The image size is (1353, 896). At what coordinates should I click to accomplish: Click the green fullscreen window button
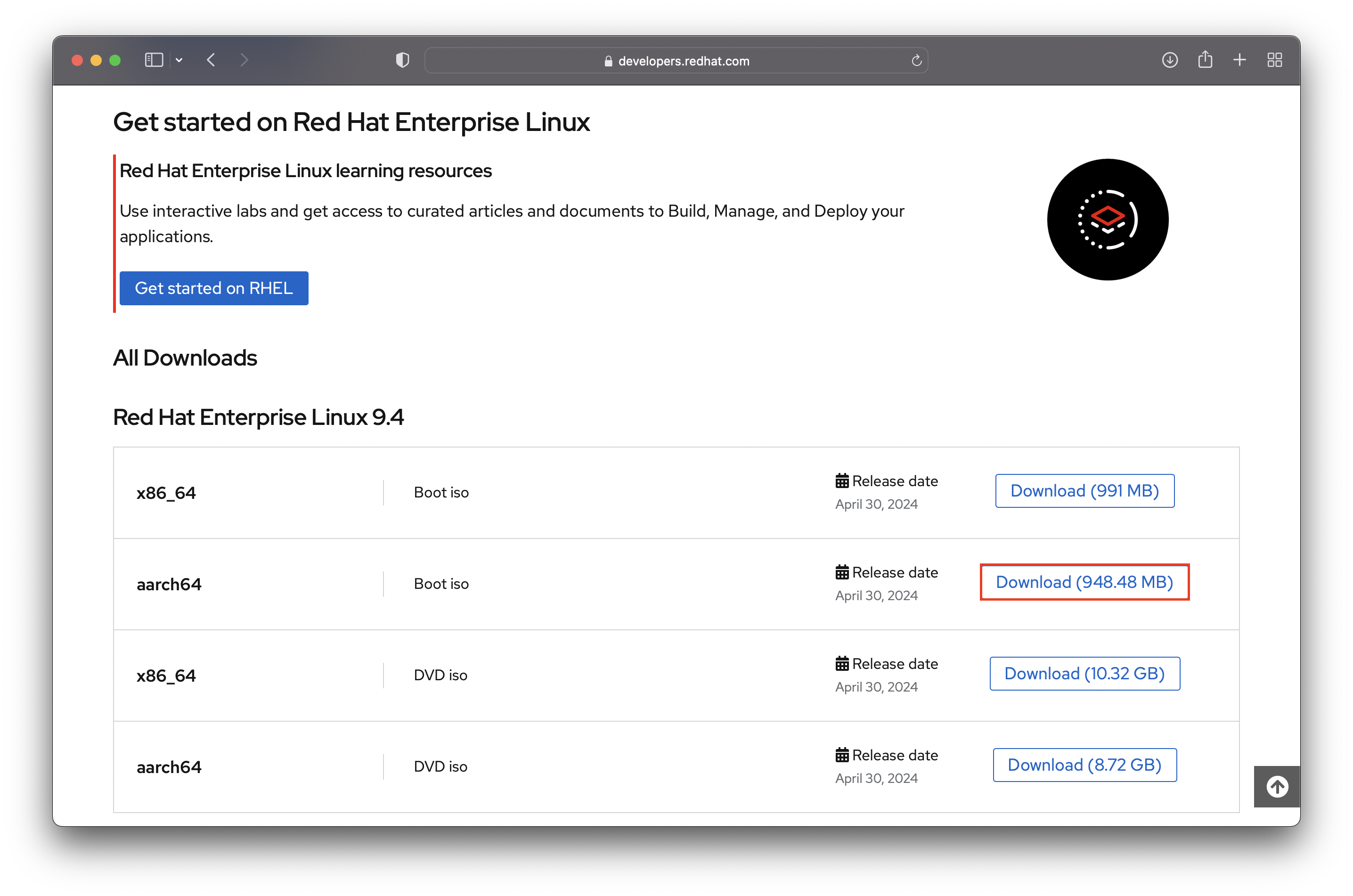click(115, 60)
